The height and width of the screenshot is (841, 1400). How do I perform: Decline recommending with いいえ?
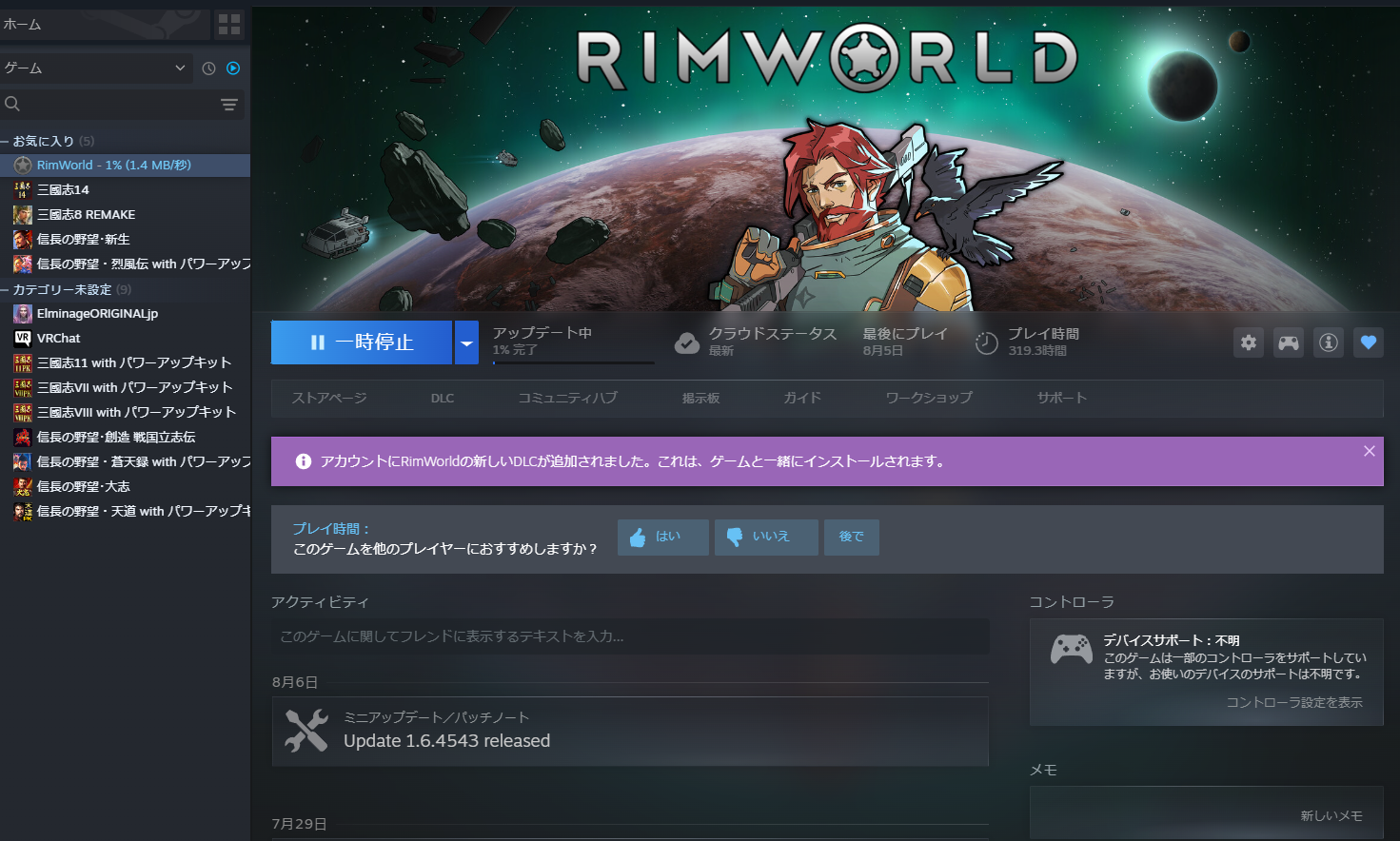(766, 538)
